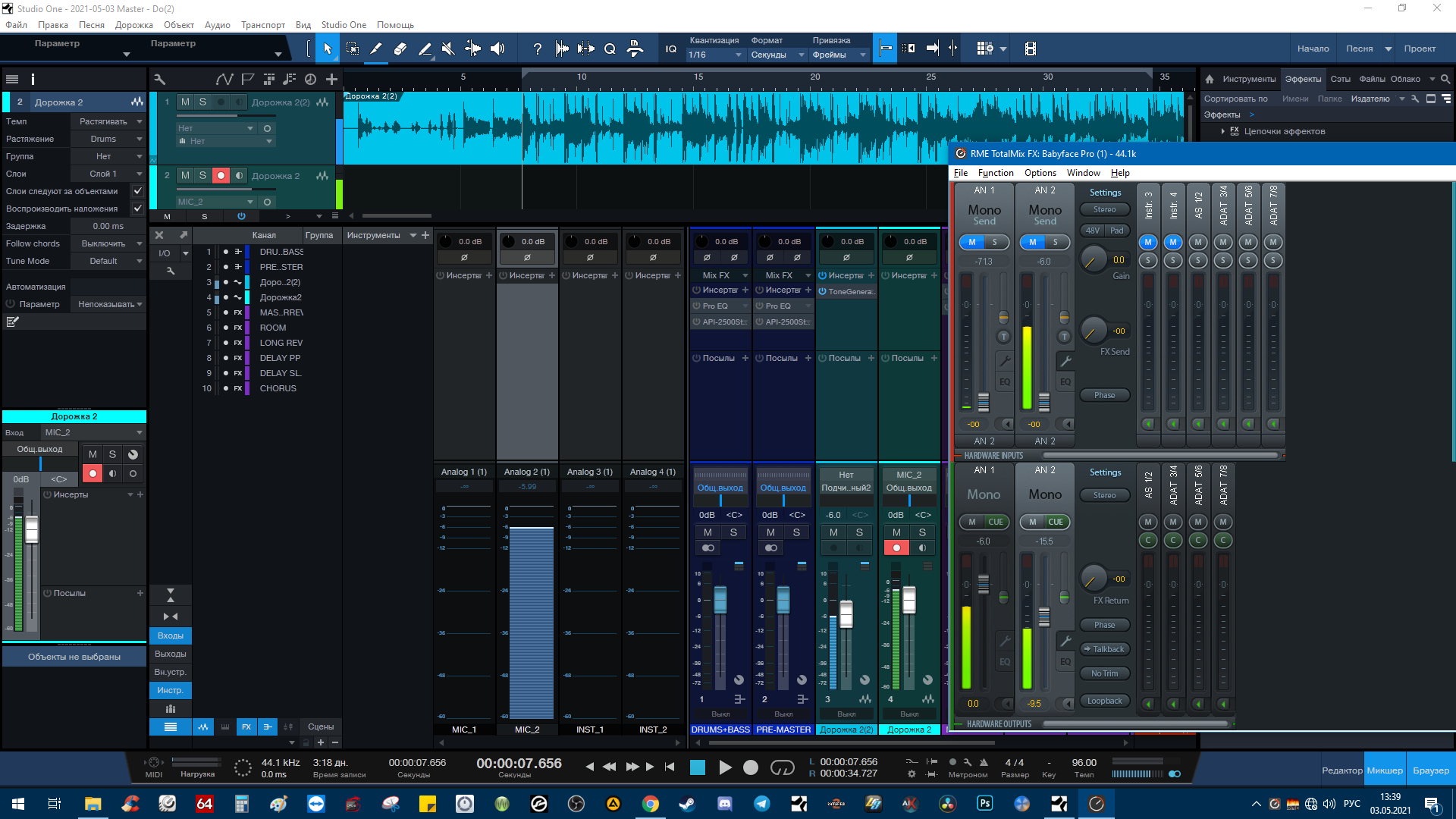
Task: Select the Mute tool in toolbar
Action: tap(448, 49)
